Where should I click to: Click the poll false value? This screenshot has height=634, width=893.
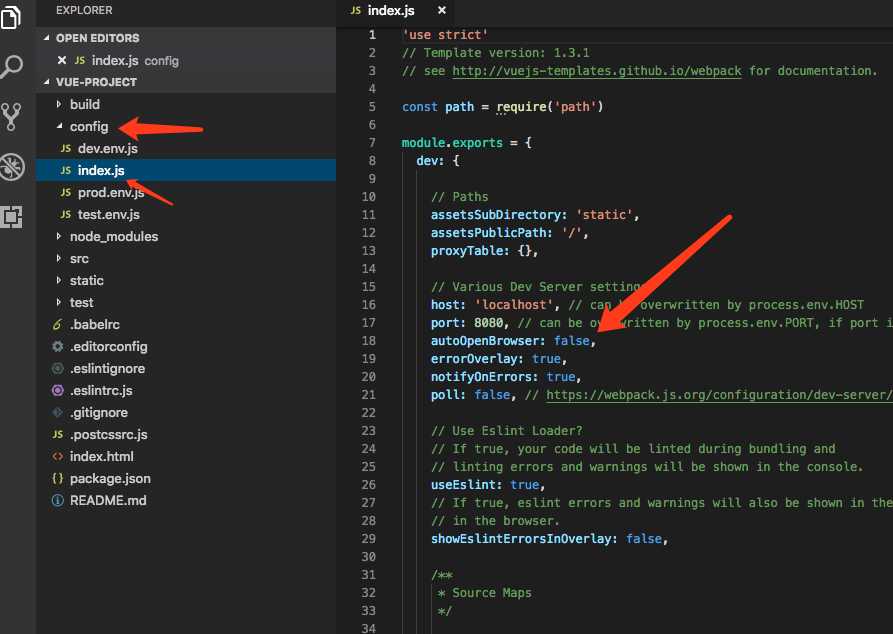click(492, 395)
